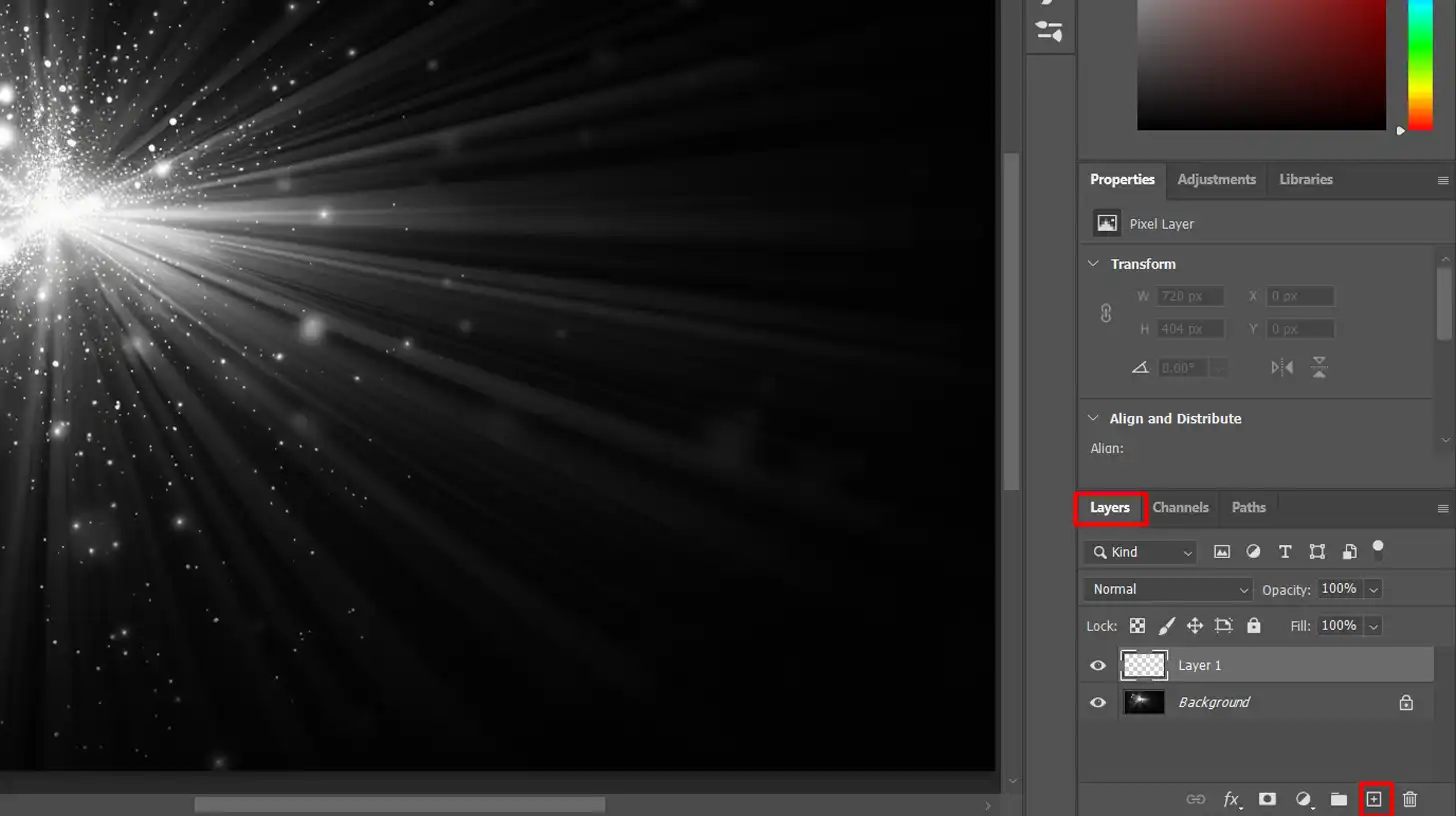This screenshot has height=816, width=1456.
Task: Click the link layers icon
Action: point(1195,799)
